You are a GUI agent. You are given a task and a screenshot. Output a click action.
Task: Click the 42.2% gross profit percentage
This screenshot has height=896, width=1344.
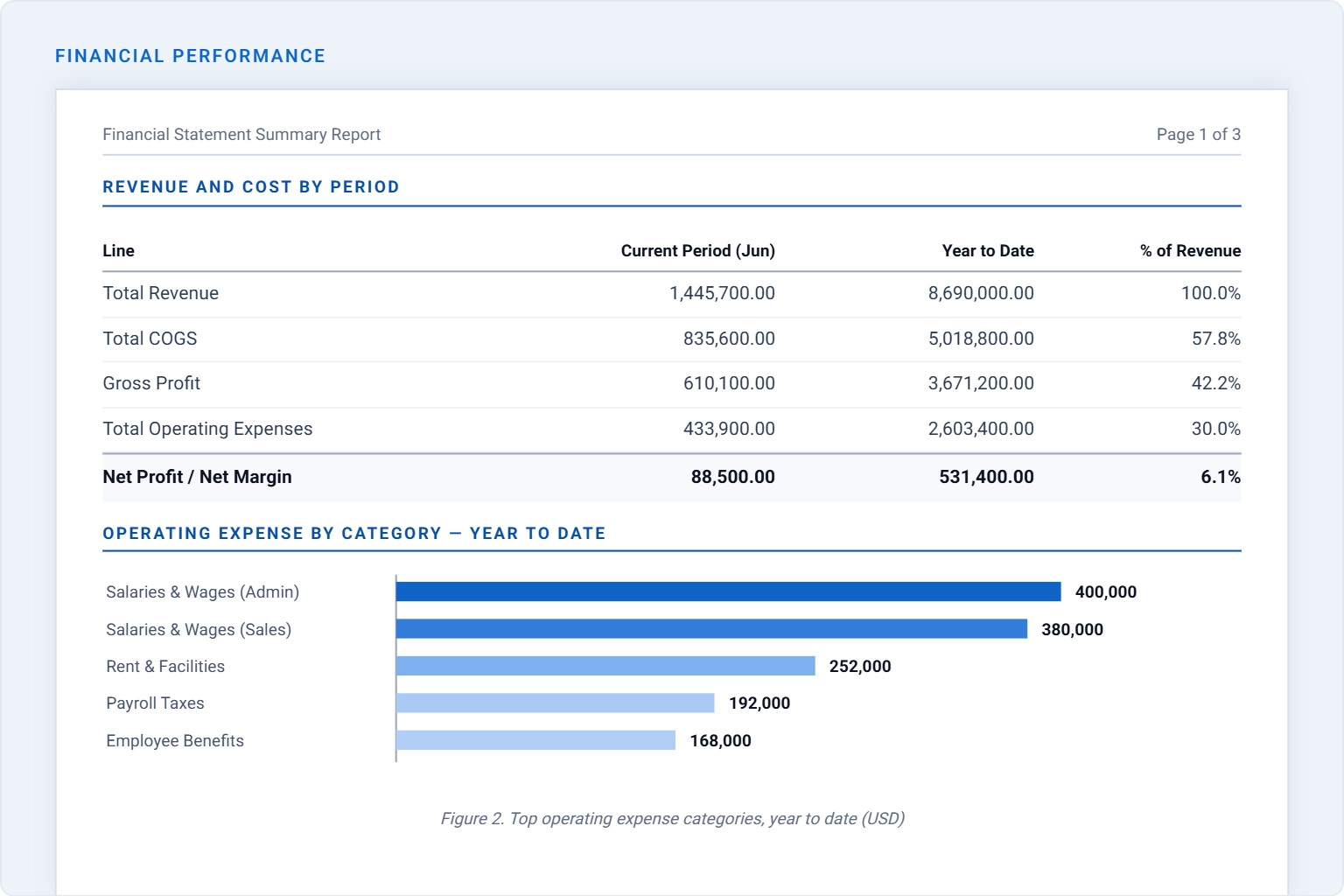point(1216,383)
